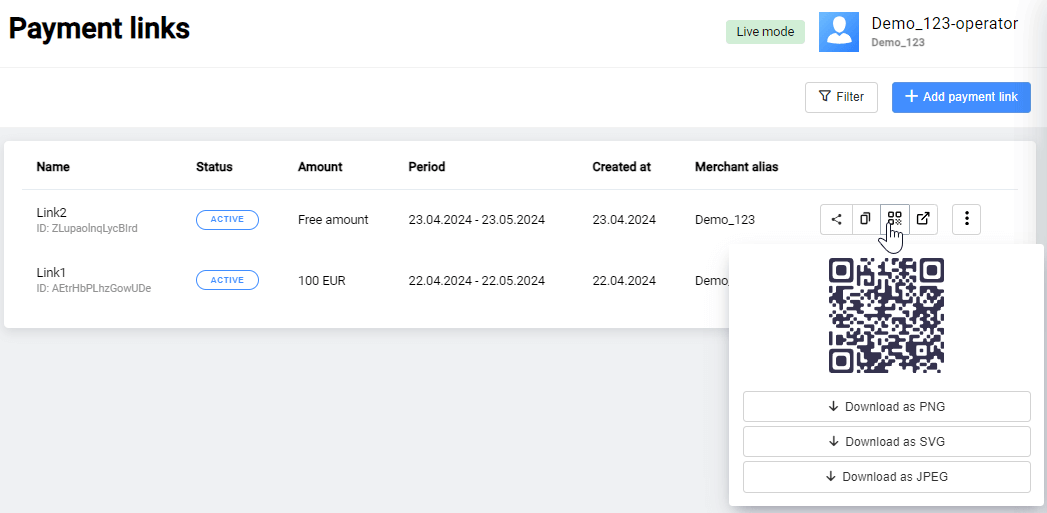Click the Live mode badge
Viewport: 1047px width, 513px height.
(765, 32)
